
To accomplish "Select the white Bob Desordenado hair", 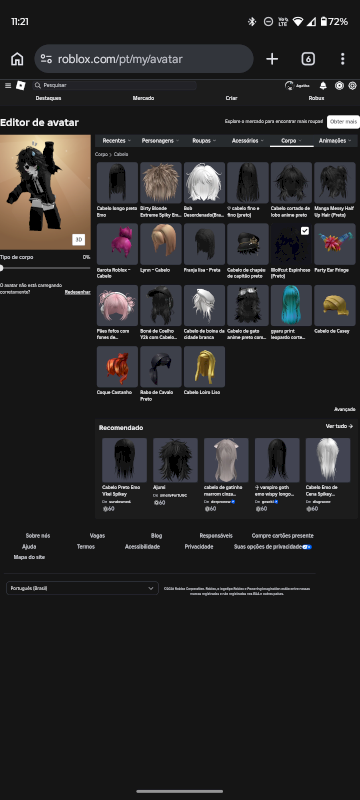I will (x=204, y=183).
